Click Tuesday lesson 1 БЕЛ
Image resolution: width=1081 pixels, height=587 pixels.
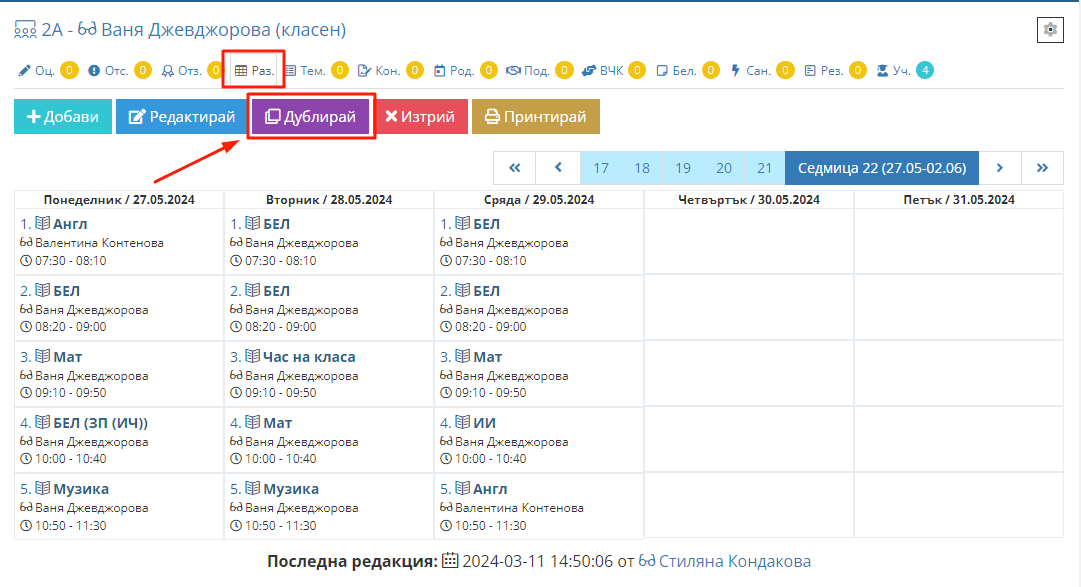click(276, 224)
